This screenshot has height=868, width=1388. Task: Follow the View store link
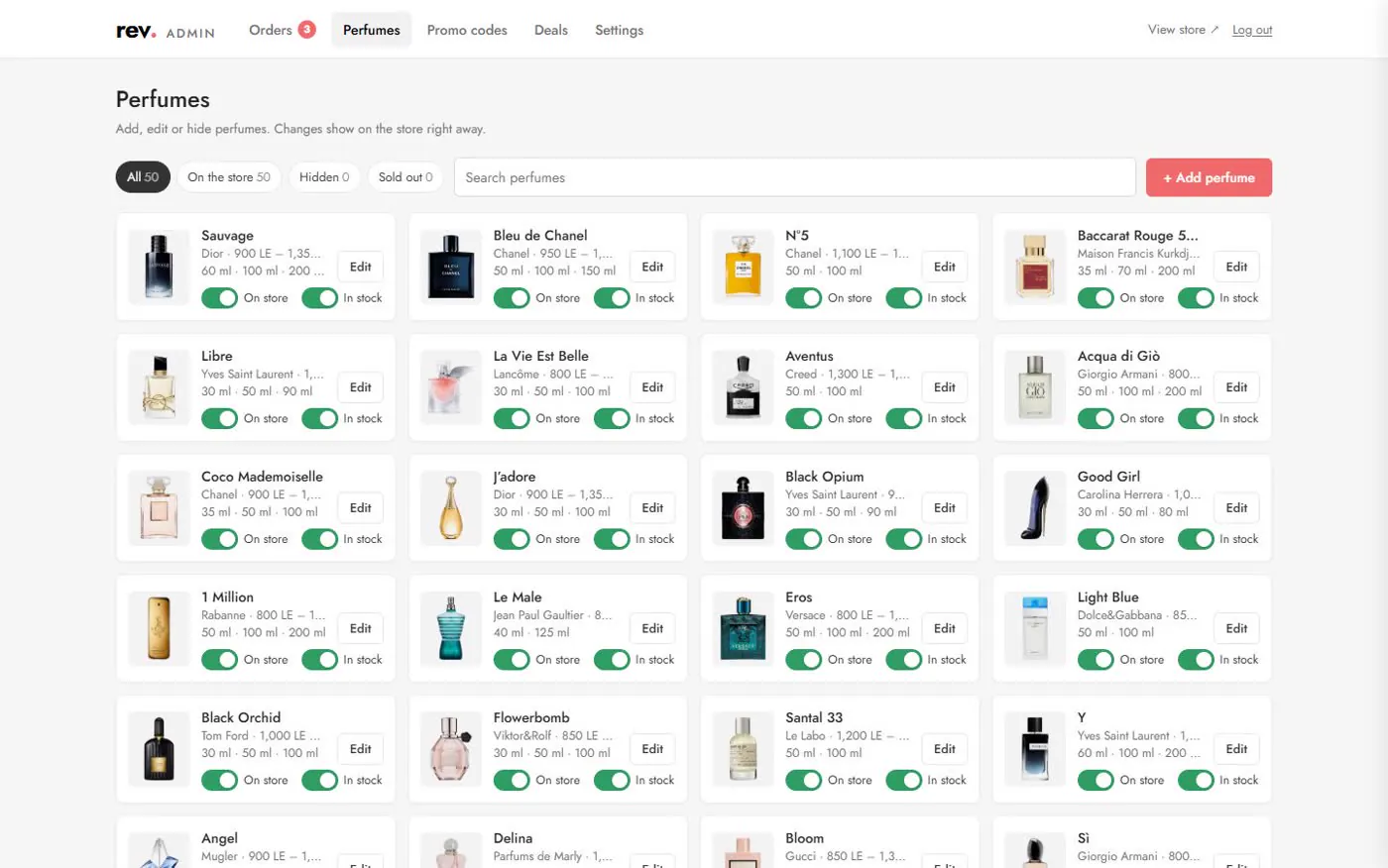[1183, 30]
